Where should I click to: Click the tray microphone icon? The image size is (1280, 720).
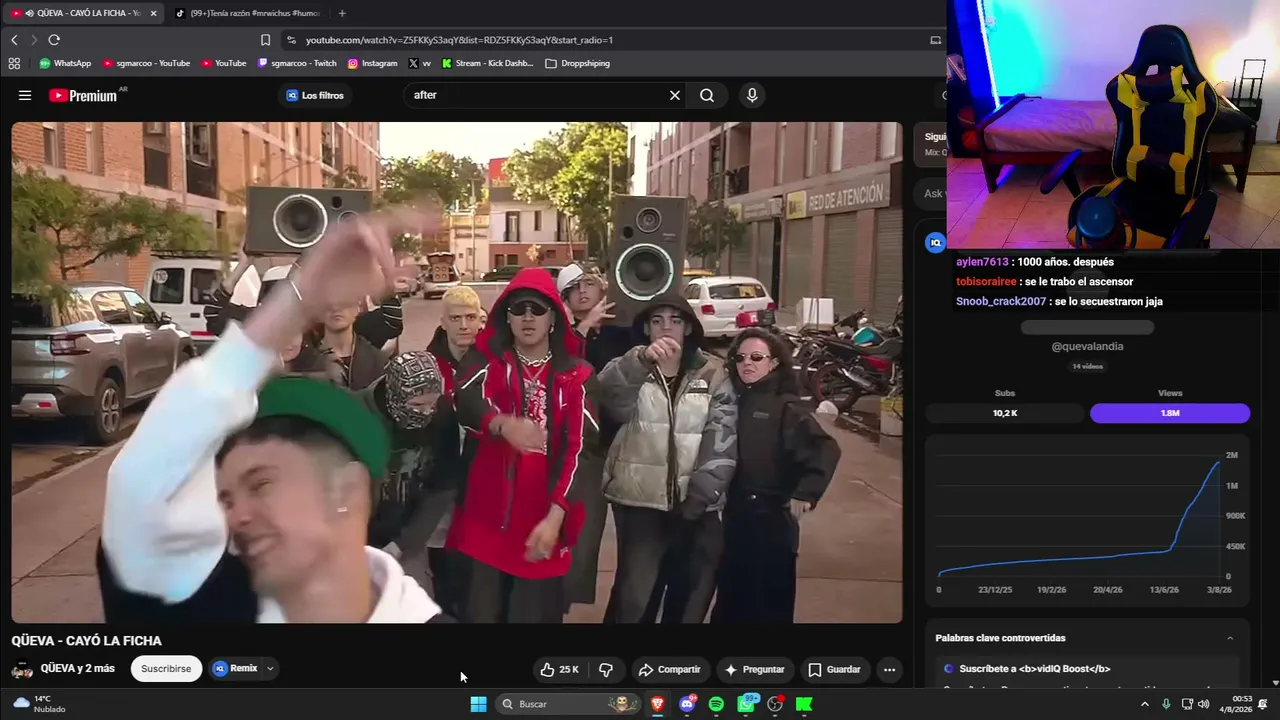click(x=1166, y=704)
